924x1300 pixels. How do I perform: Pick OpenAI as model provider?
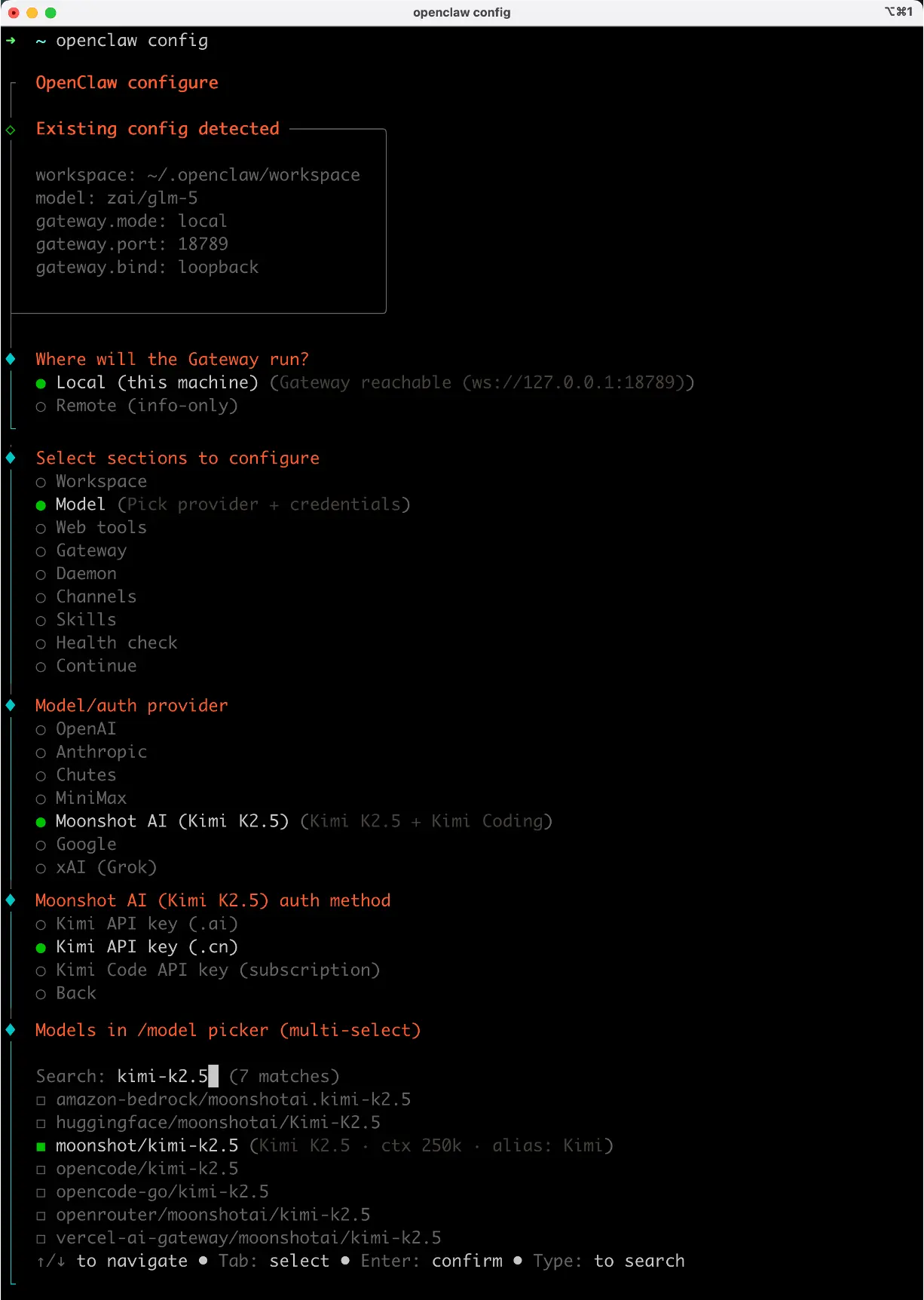(x=76, y=729)
